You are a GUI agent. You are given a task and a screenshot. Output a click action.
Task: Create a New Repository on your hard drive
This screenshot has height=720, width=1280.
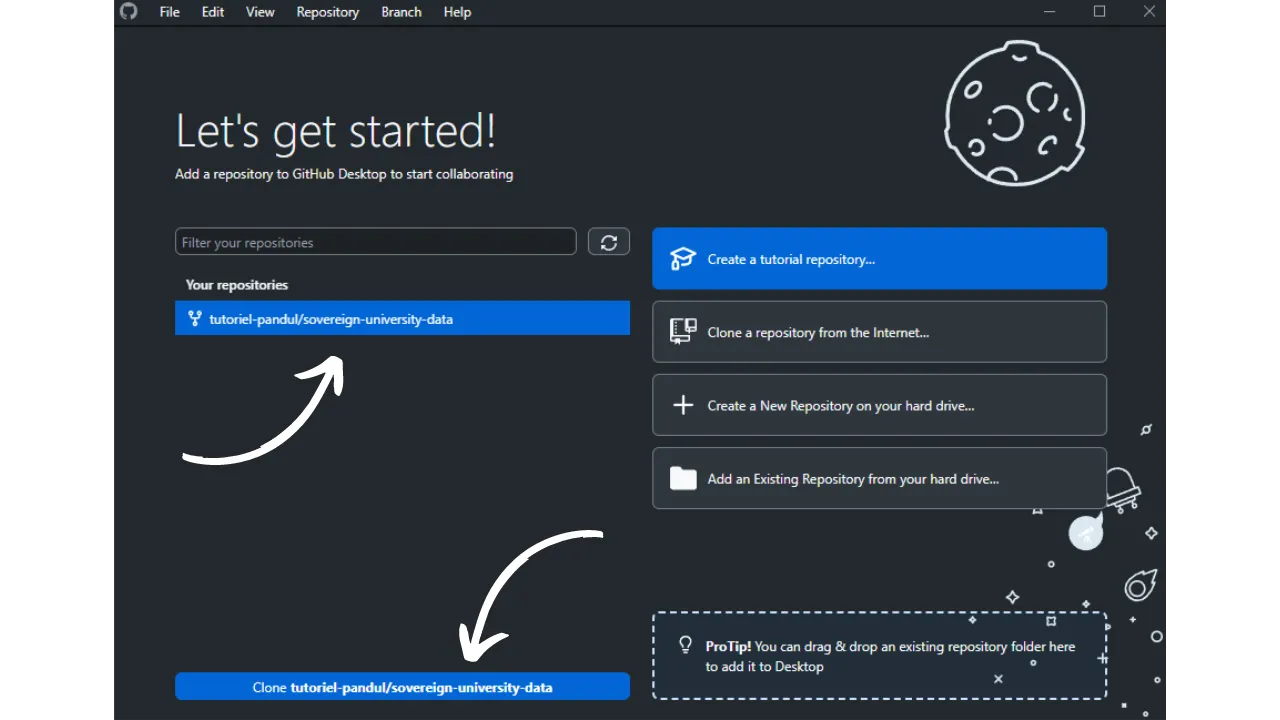tap(880, 405)
